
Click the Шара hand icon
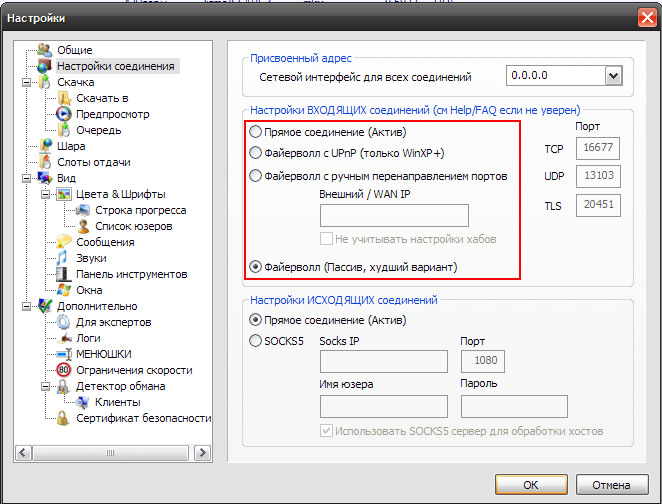click(x=45, y=146)
